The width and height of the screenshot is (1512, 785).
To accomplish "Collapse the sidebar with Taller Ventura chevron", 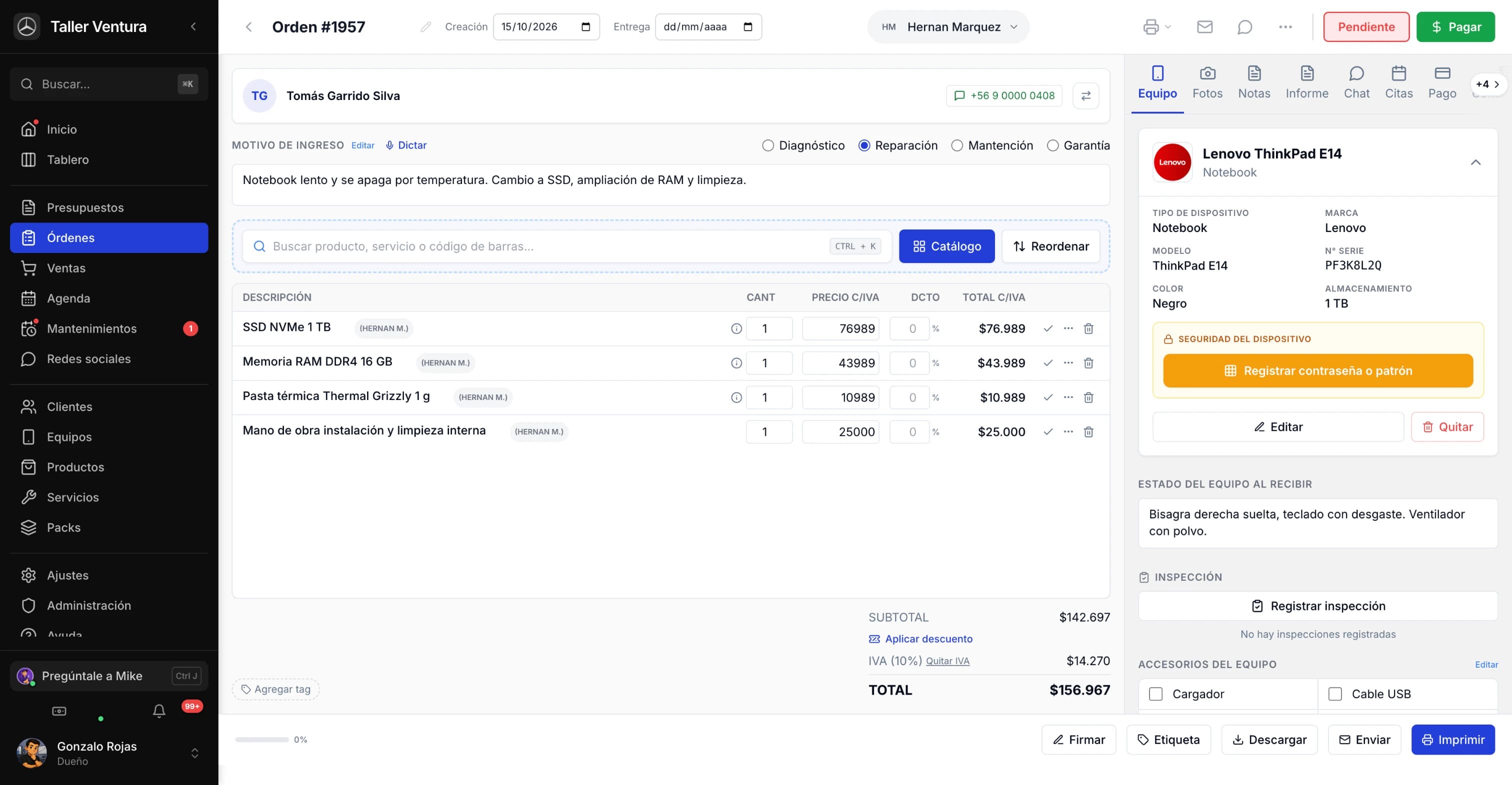I will pos(193,27).
